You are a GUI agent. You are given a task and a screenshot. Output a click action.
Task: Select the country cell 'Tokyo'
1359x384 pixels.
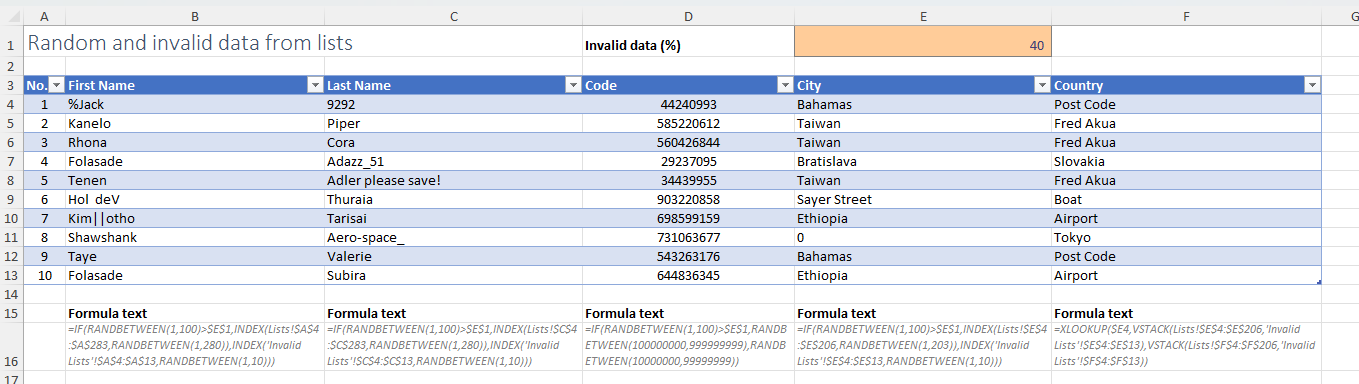[x=1186, y=238]
